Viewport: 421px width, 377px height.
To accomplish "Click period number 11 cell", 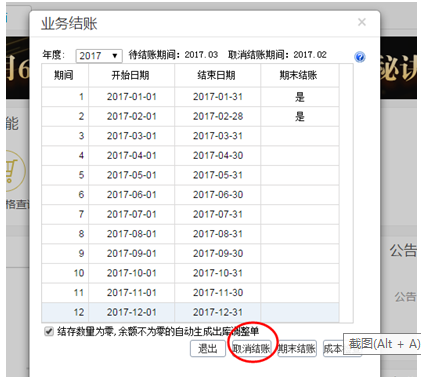I will pyautogui.click(x=65, y=293).
